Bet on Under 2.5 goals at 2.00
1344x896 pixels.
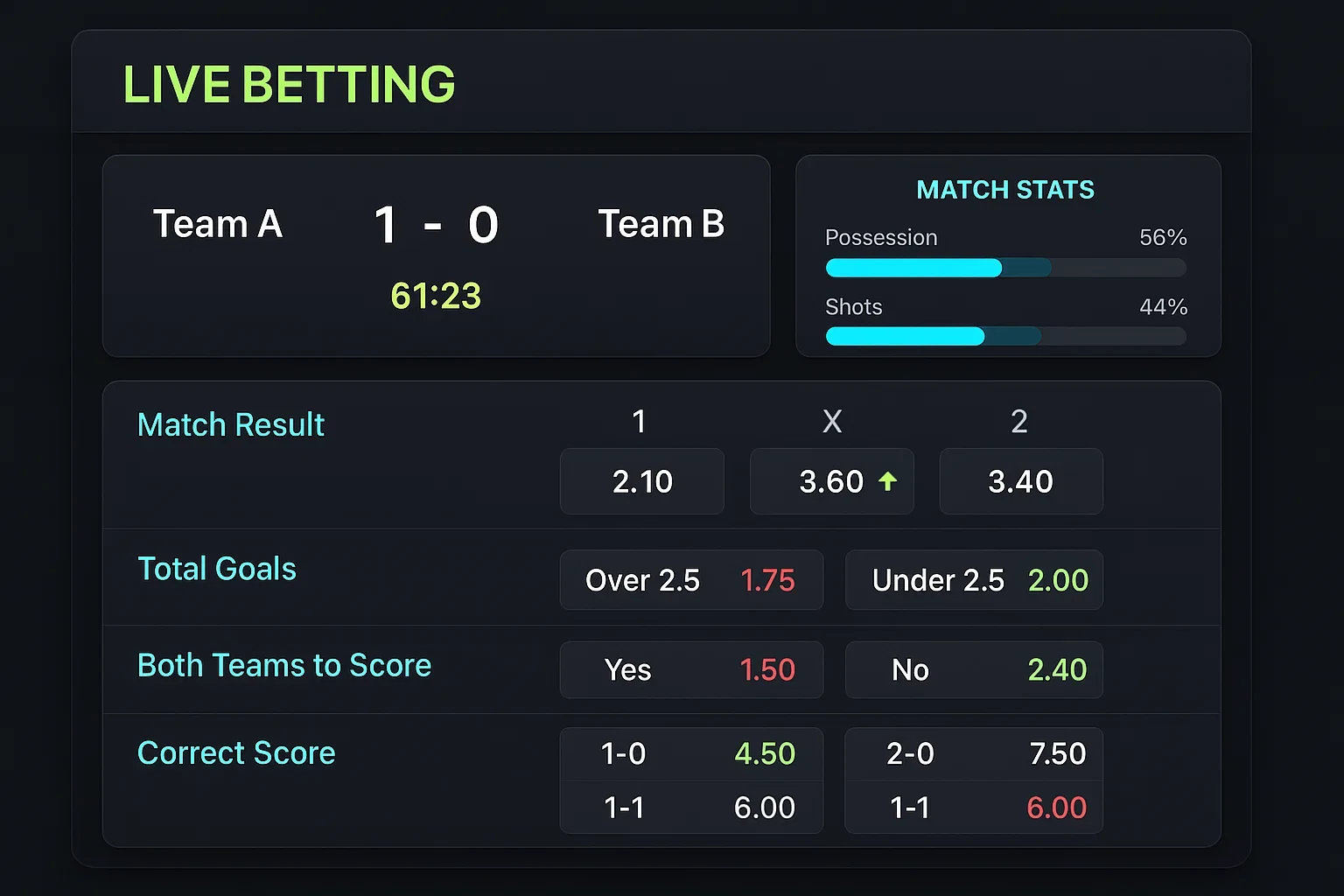973,580
